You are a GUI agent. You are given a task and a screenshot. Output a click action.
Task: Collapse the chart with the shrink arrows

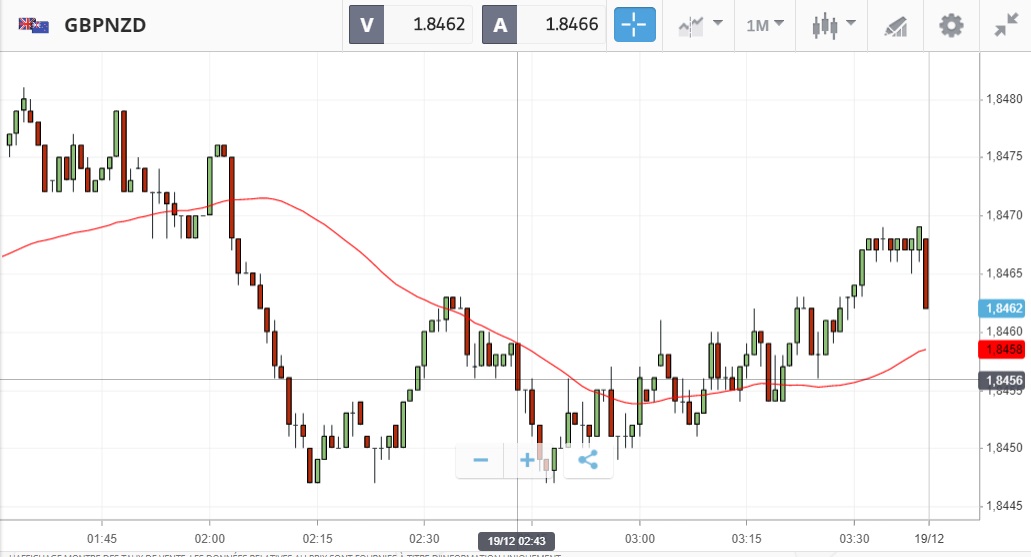tap(1005, 25)
